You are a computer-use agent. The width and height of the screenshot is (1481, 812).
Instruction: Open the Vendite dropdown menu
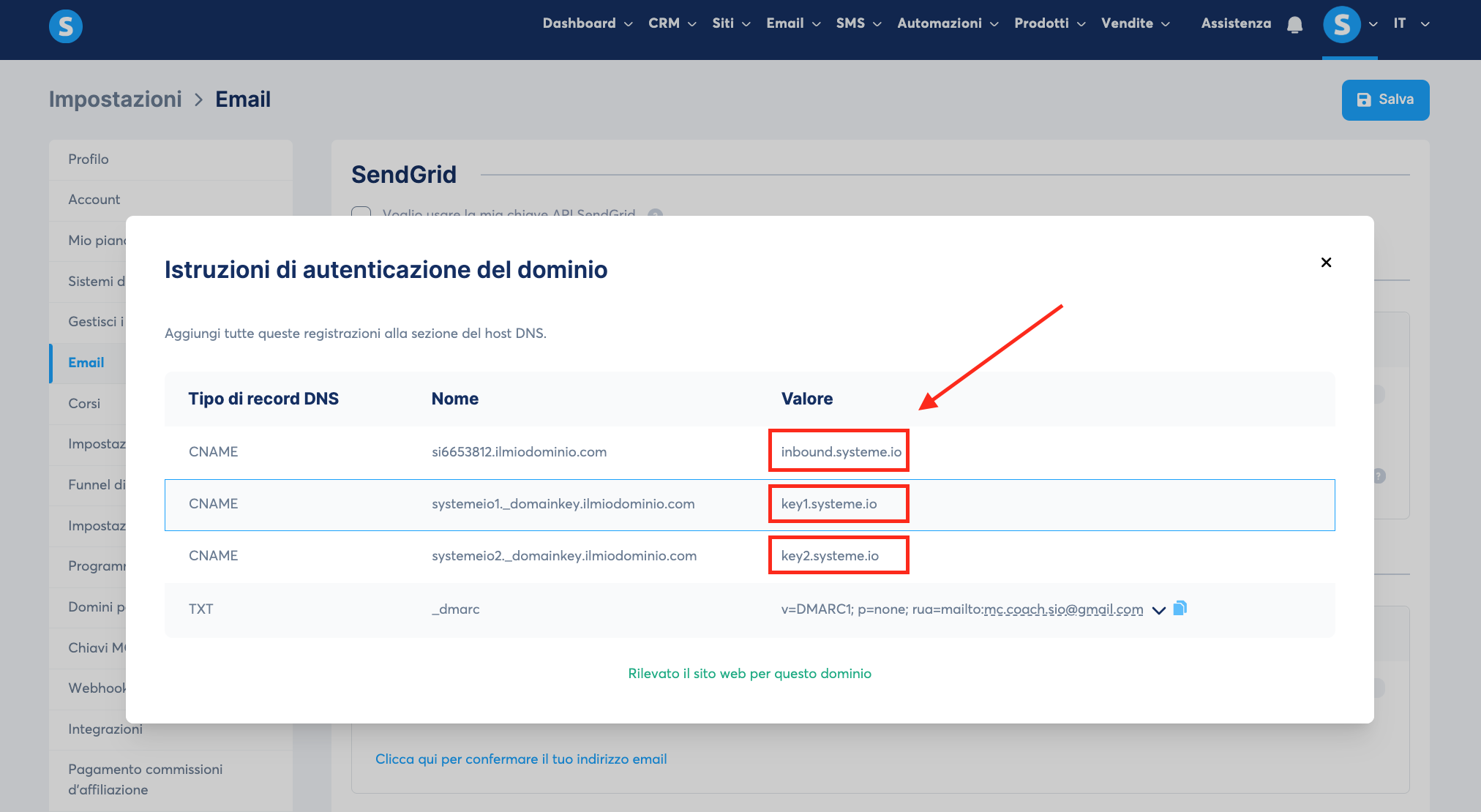[1135, 23]
